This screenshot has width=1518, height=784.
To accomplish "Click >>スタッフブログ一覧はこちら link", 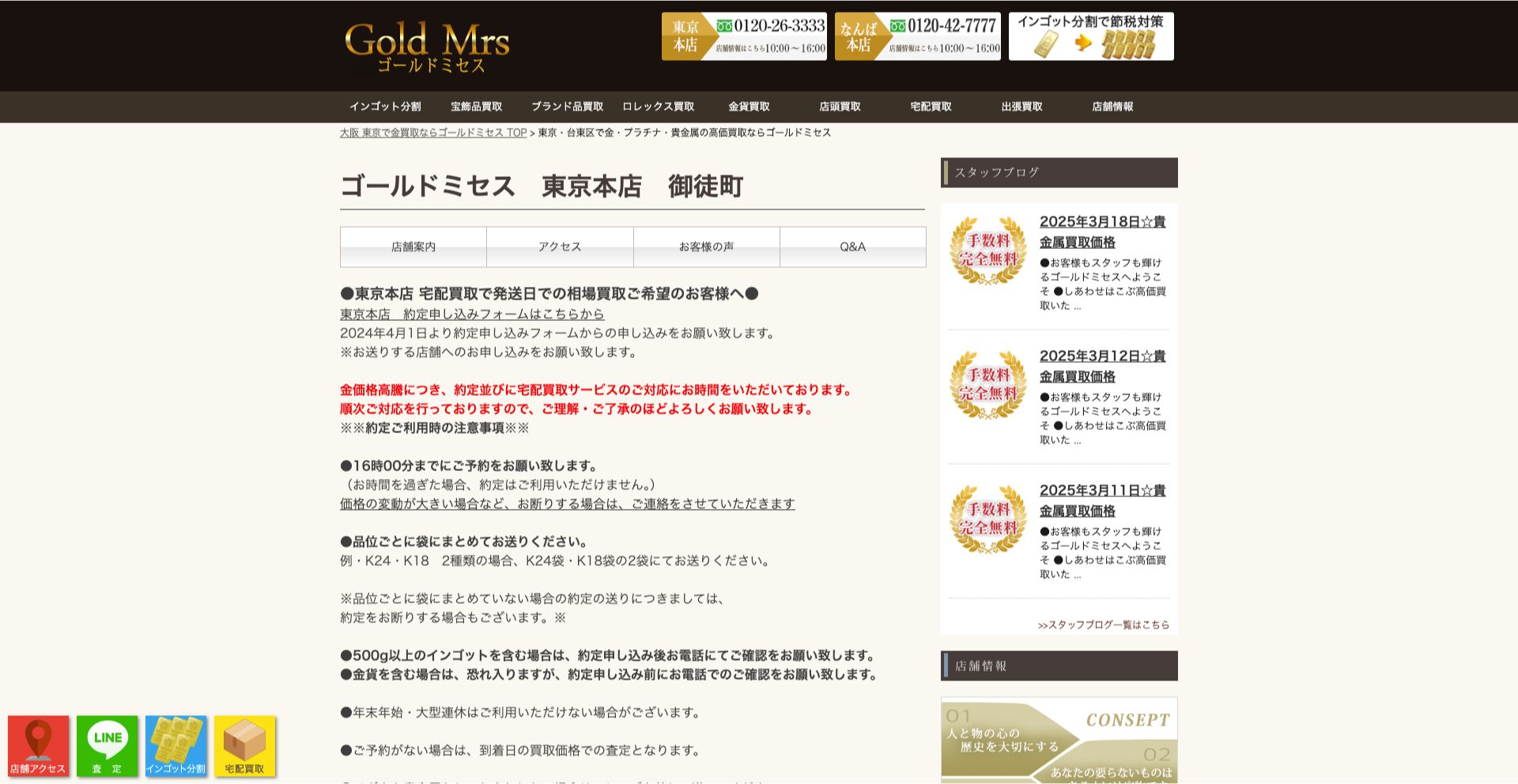I will (x=1104, y=624).
